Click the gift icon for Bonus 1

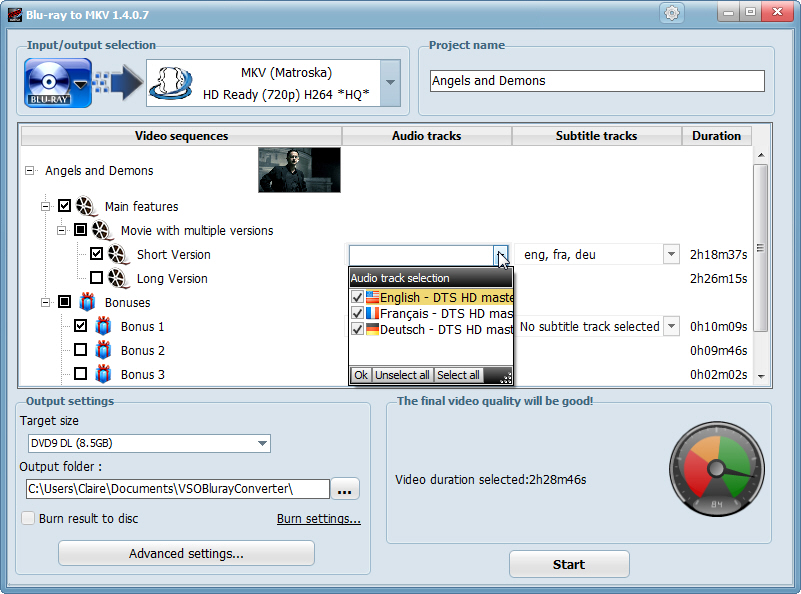point(103,326)
